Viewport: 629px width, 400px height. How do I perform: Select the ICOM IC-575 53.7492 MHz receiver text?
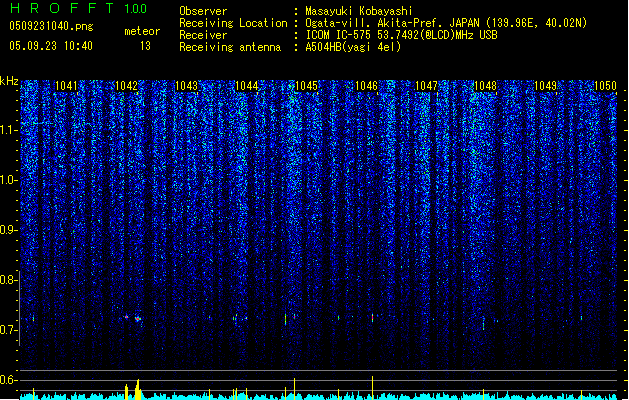[401, 35]
